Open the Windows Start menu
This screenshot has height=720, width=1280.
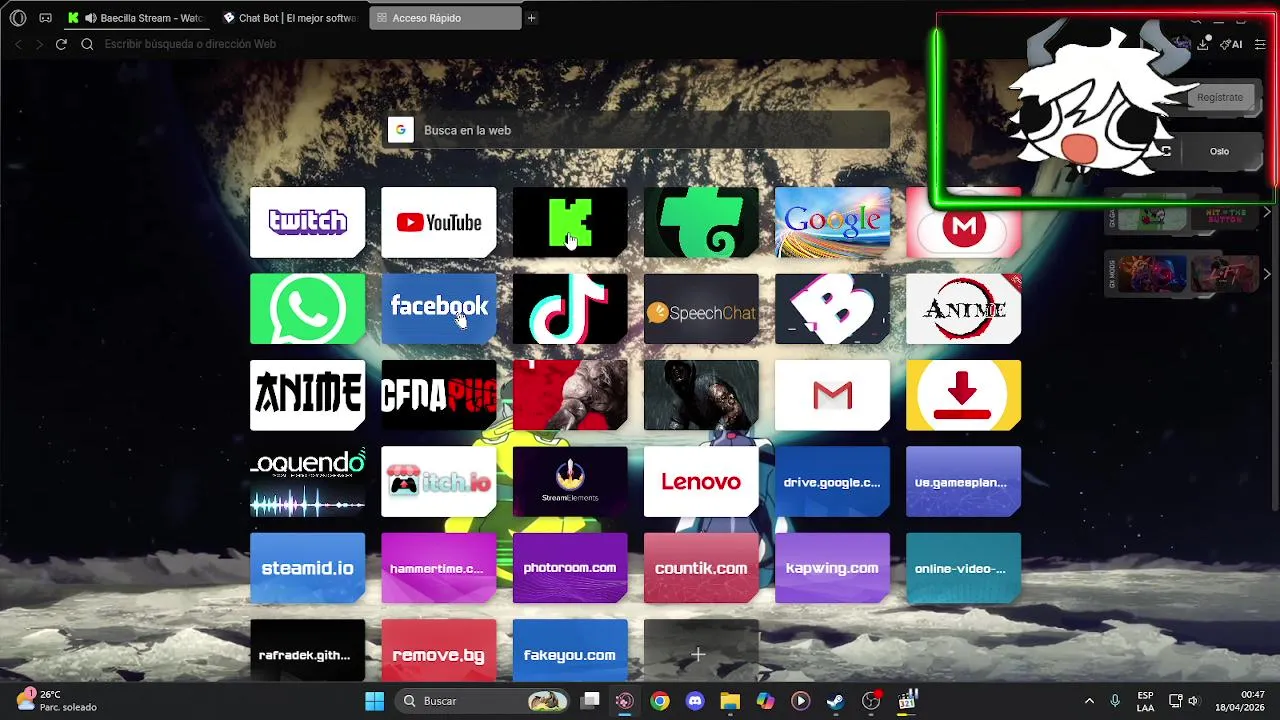[x=375, y=701]
